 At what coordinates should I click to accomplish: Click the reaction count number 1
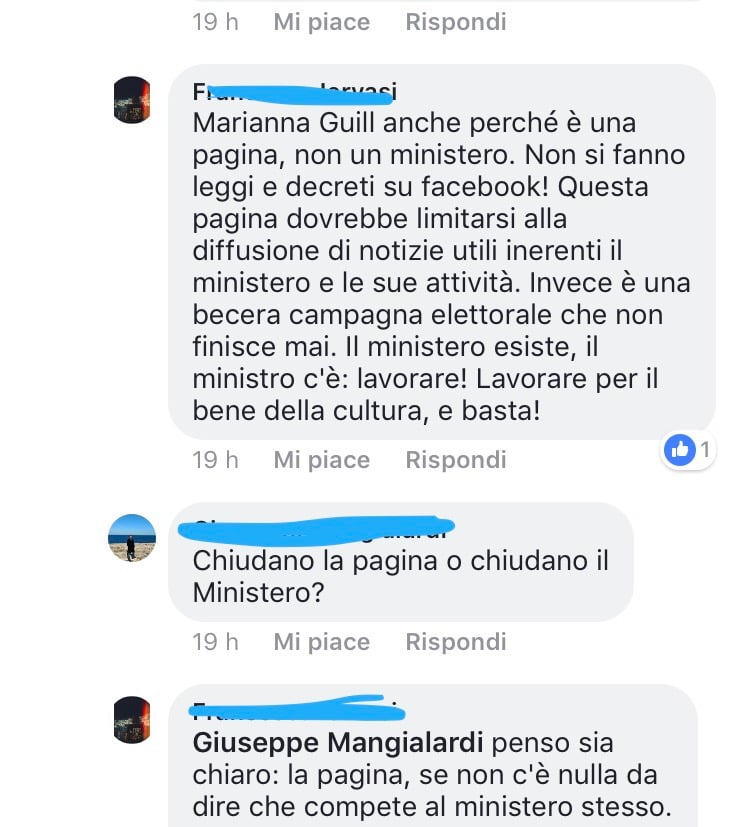click(x=705, y=450)
